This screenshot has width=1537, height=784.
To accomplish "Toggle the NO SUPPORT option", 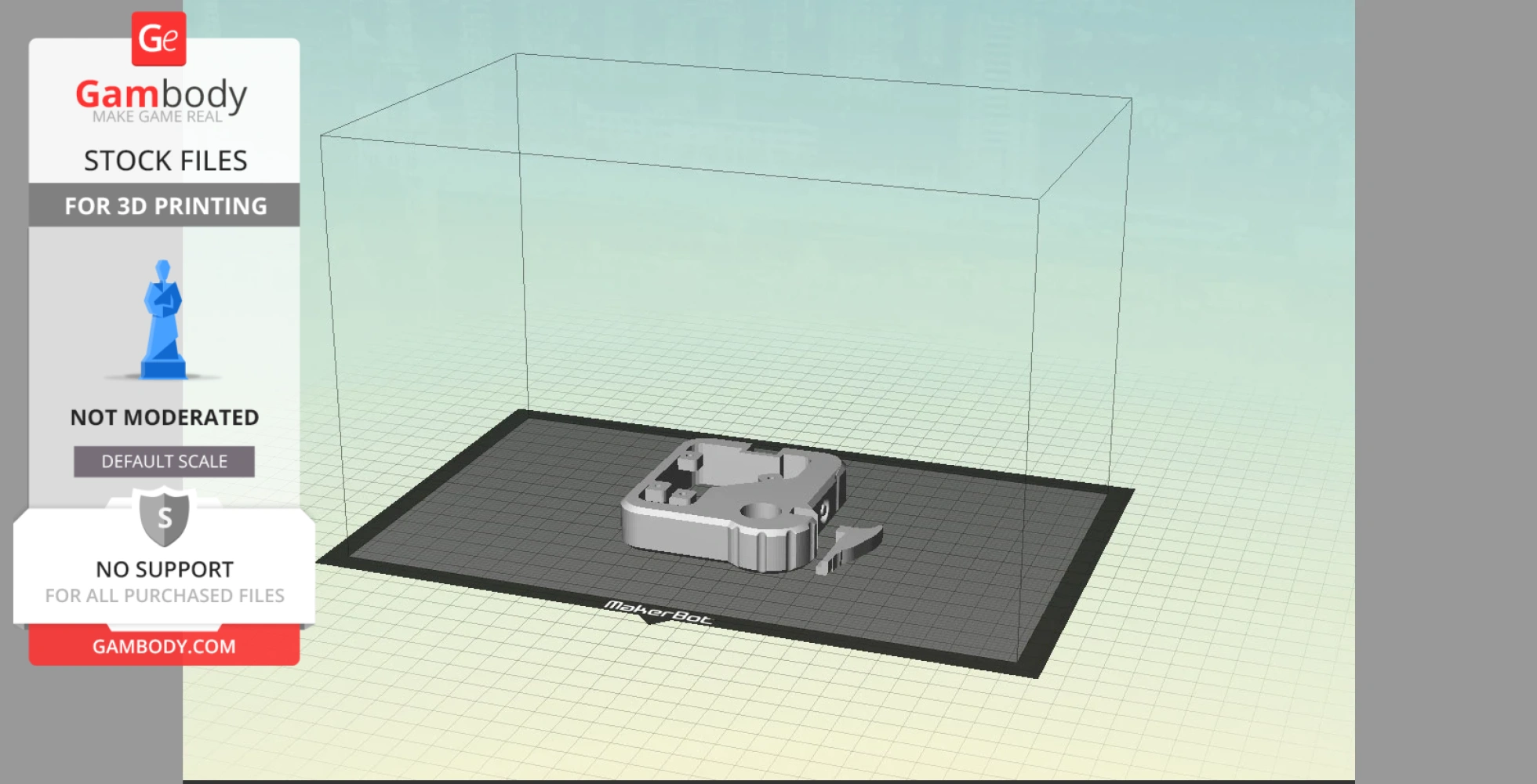I will (x=163, y=569).
